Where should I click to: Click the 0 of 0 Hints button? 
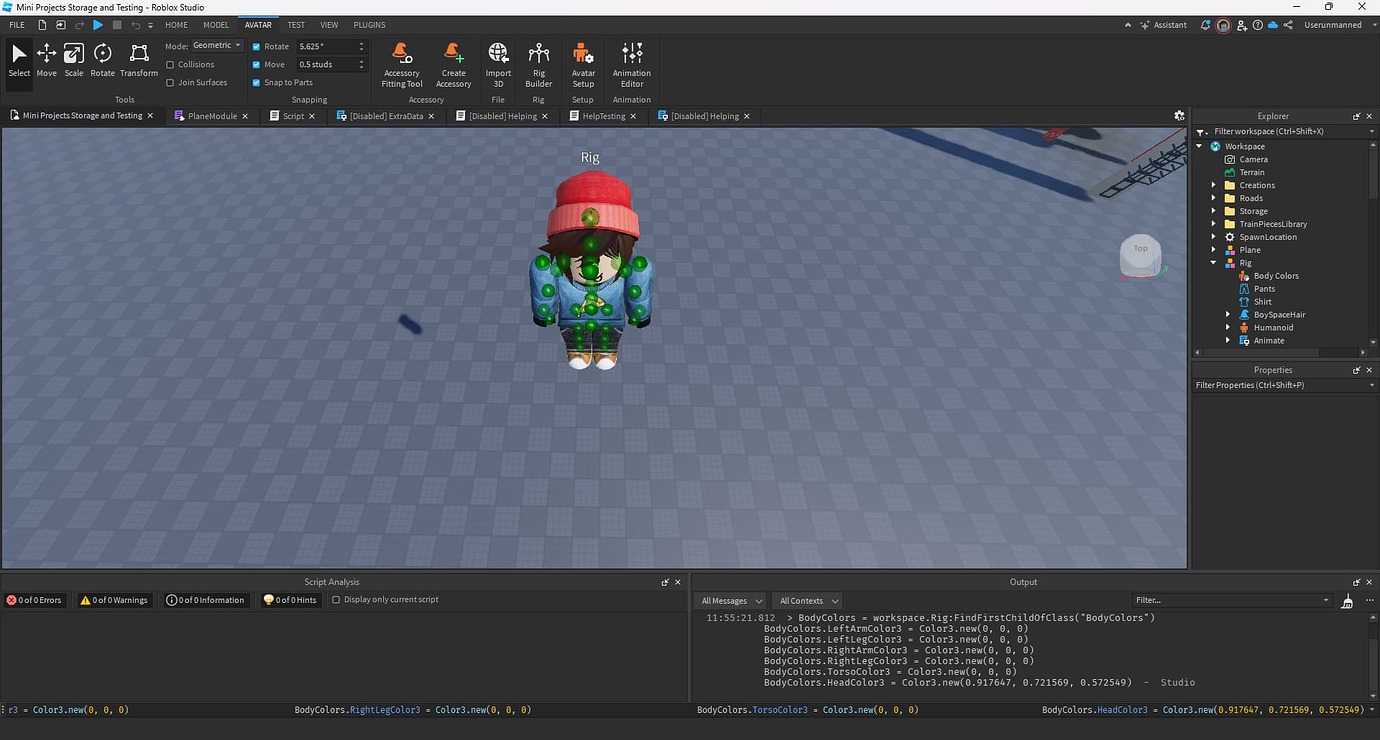point(290,600)
